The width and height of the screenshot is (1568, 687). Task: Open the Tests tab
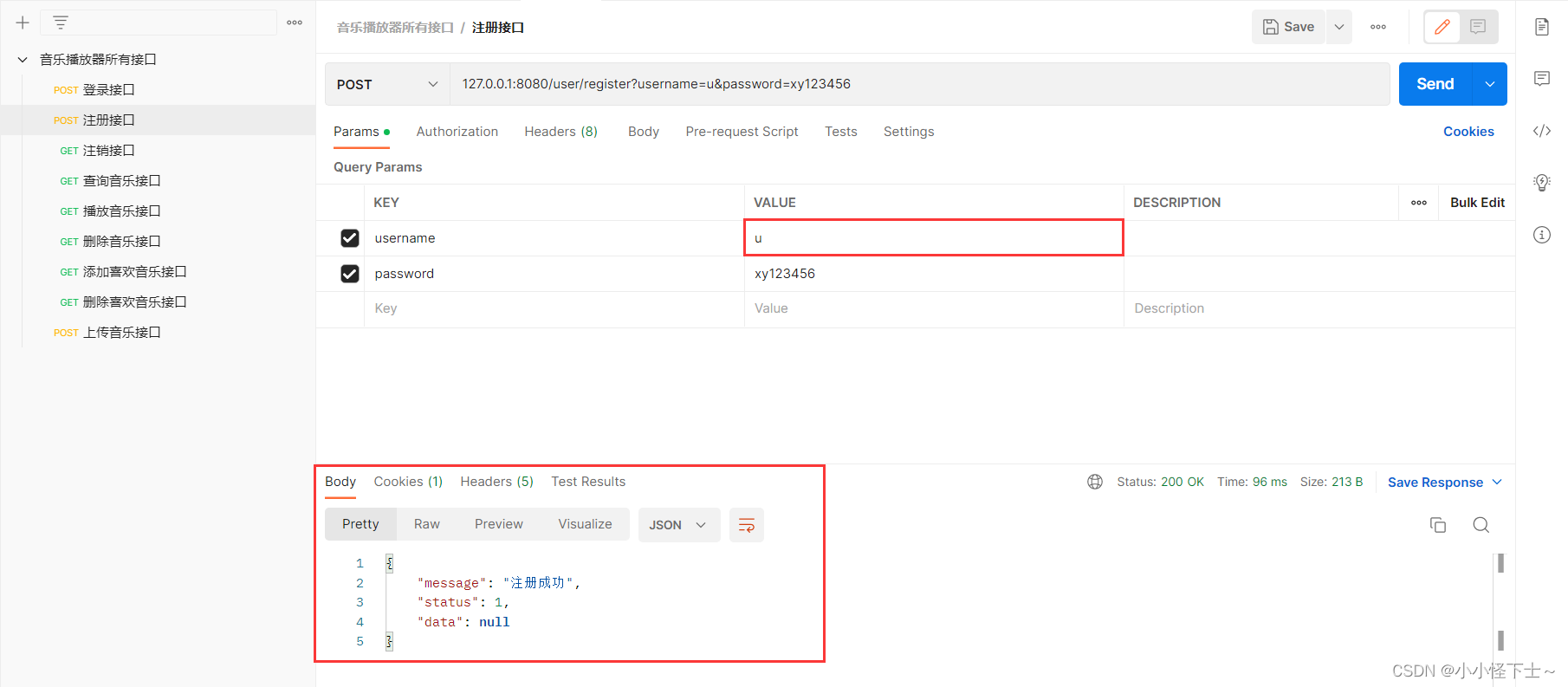pyautogui.click(x=841, y=132)
